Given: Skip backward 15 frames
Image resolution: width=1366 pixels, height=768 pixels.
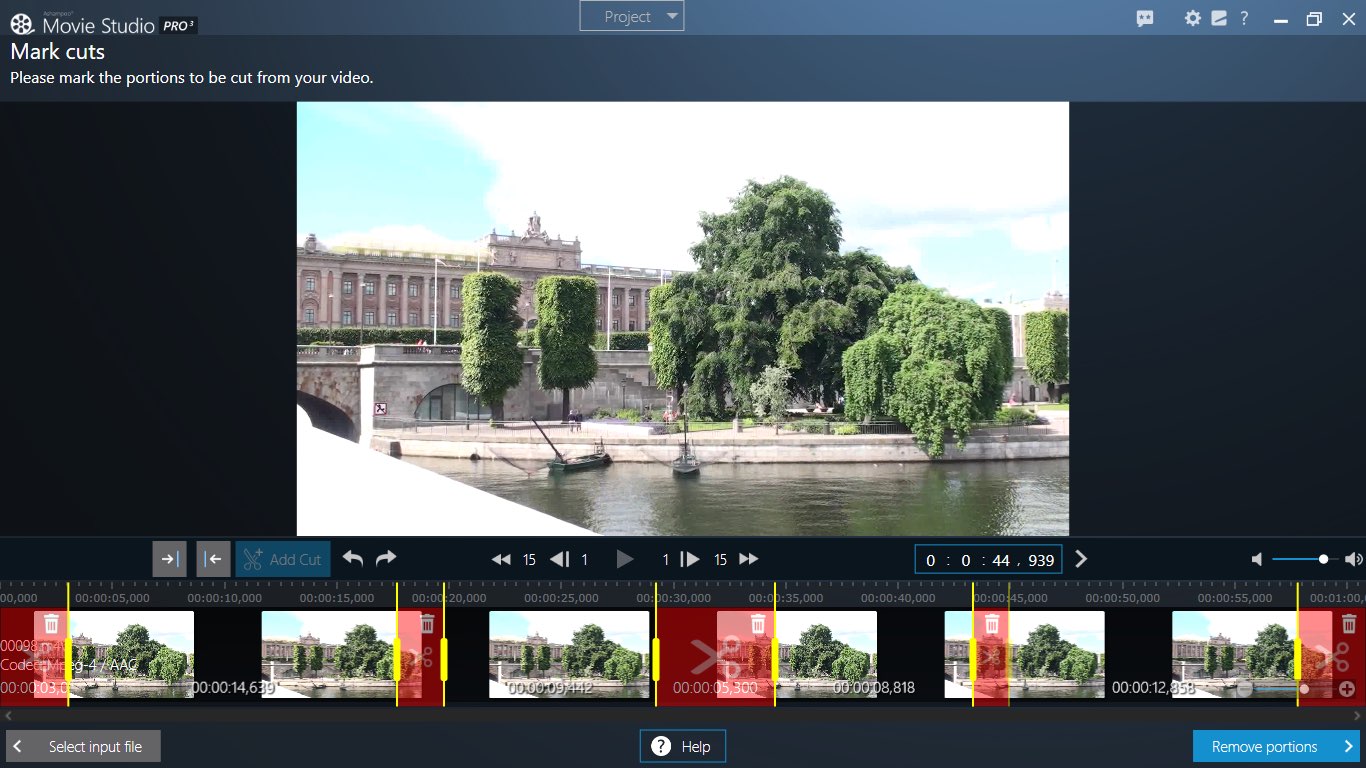Looking at the screenshot, I should [501, 559].
